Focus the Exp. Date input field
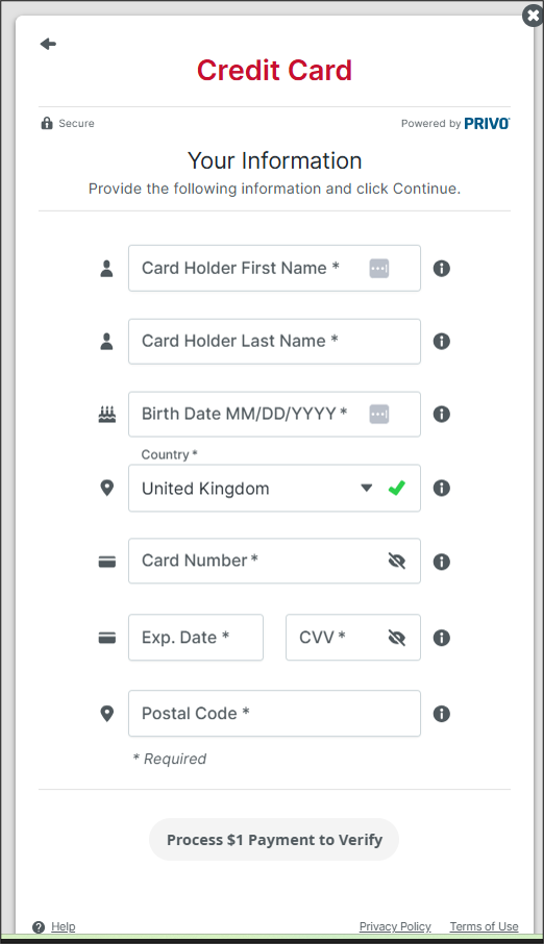 (x=196, y=638)
